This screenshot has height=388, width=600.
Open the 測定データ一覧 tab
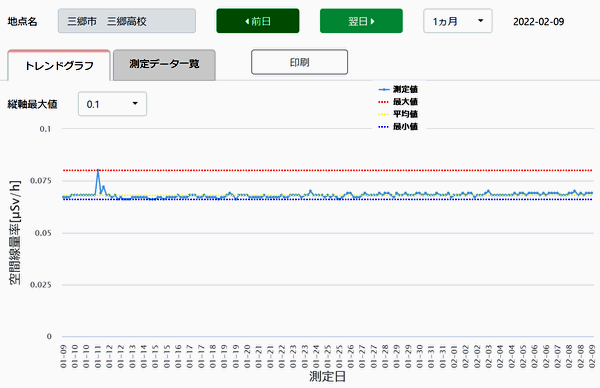click(x=164, y=65)
